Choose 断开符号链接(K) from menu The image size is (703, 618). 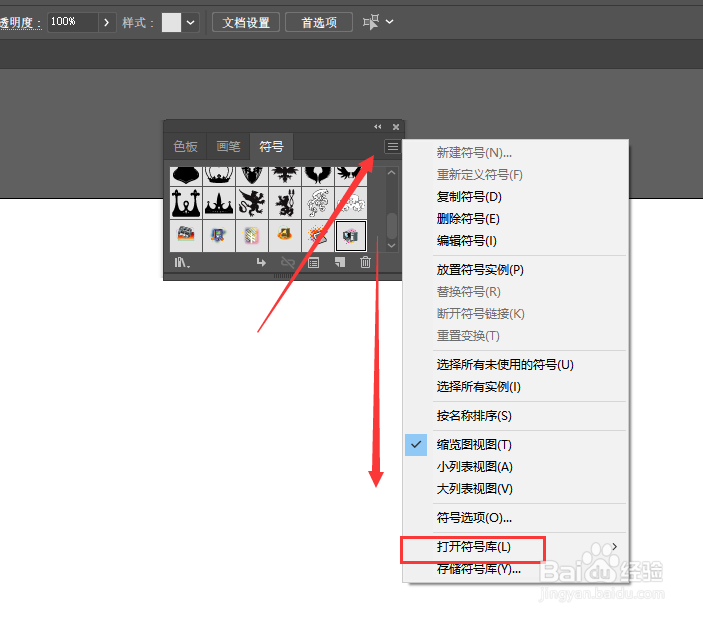click(516, 314)
